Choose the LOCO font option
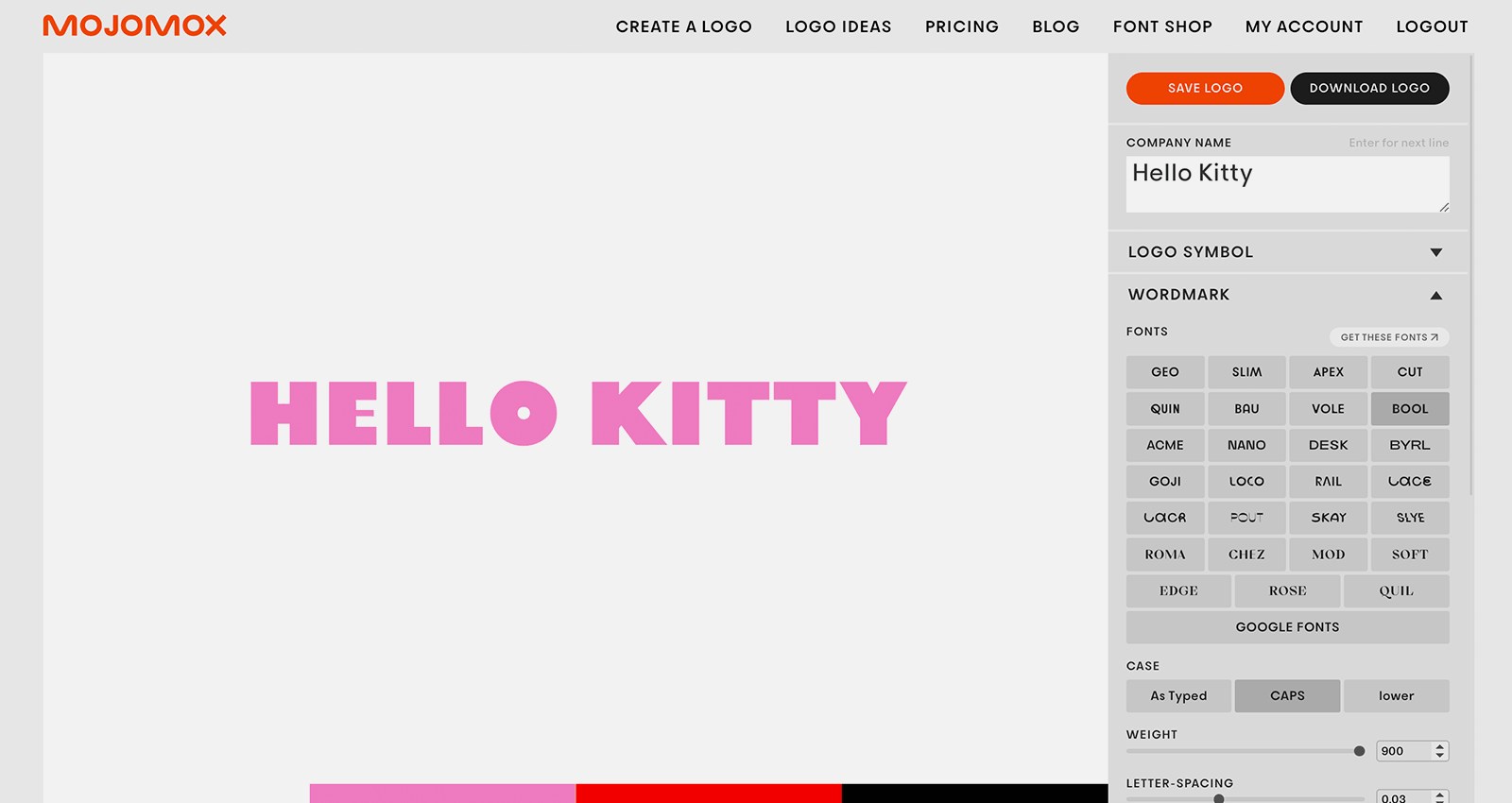This screenshot has height=803, width=1512. [x=1246, y=482]
